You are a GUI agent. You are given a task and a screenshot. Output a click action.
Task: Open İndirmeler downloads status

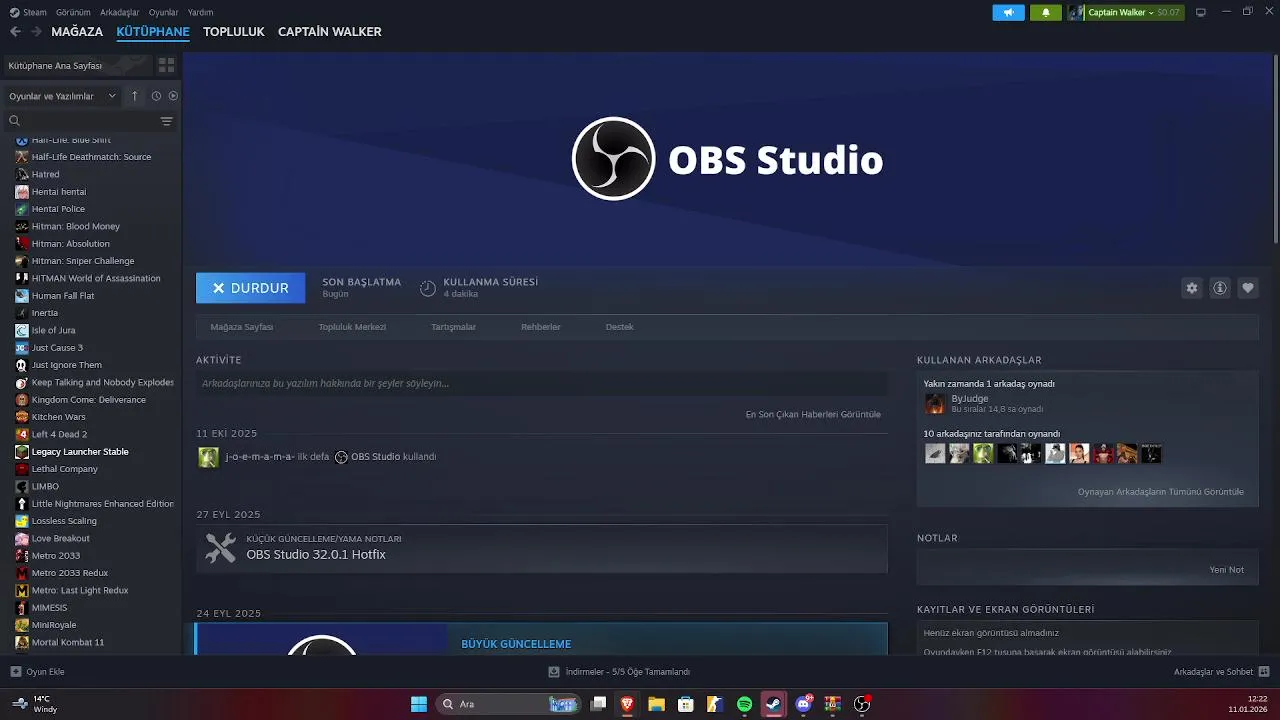coord(619,672)
